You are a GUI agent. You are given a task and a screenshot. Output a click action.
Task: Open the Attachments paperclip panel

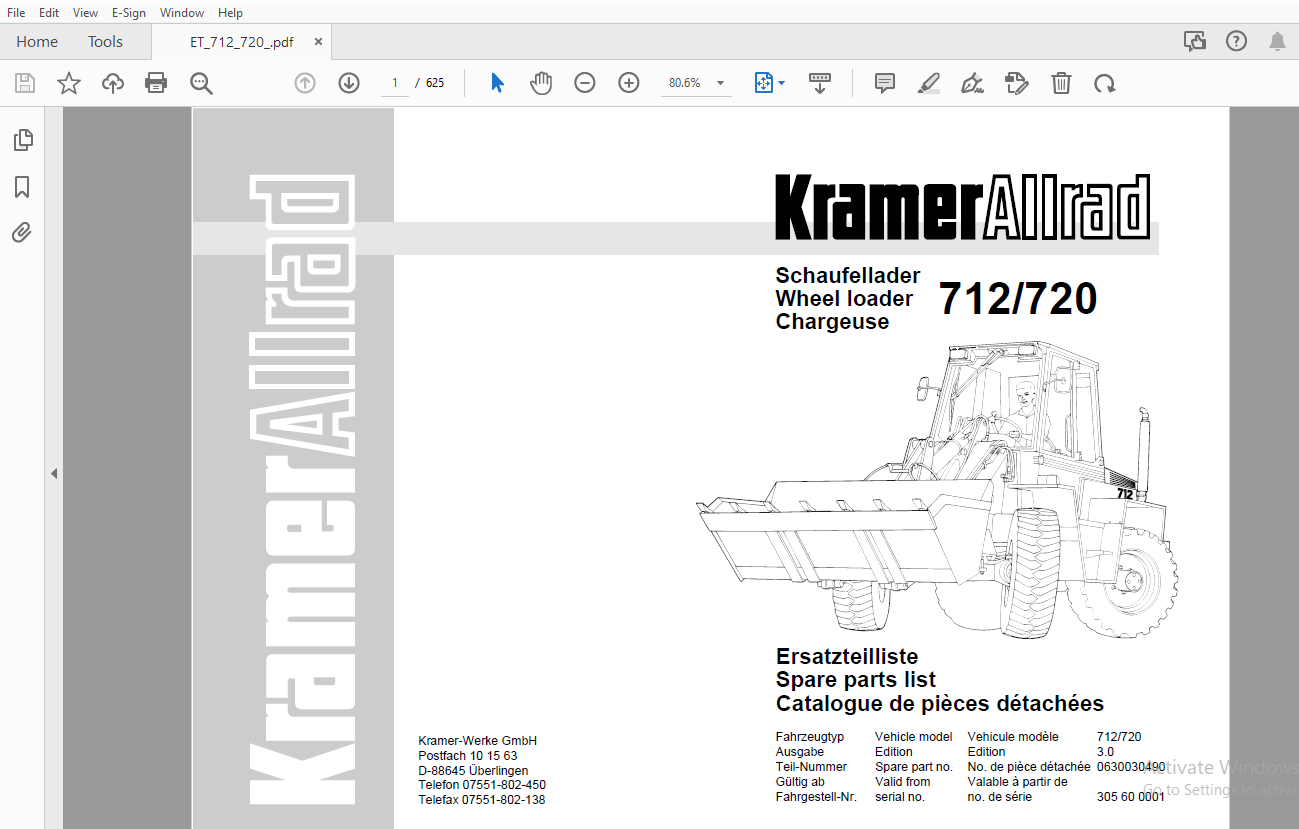(x=22, y=234)
